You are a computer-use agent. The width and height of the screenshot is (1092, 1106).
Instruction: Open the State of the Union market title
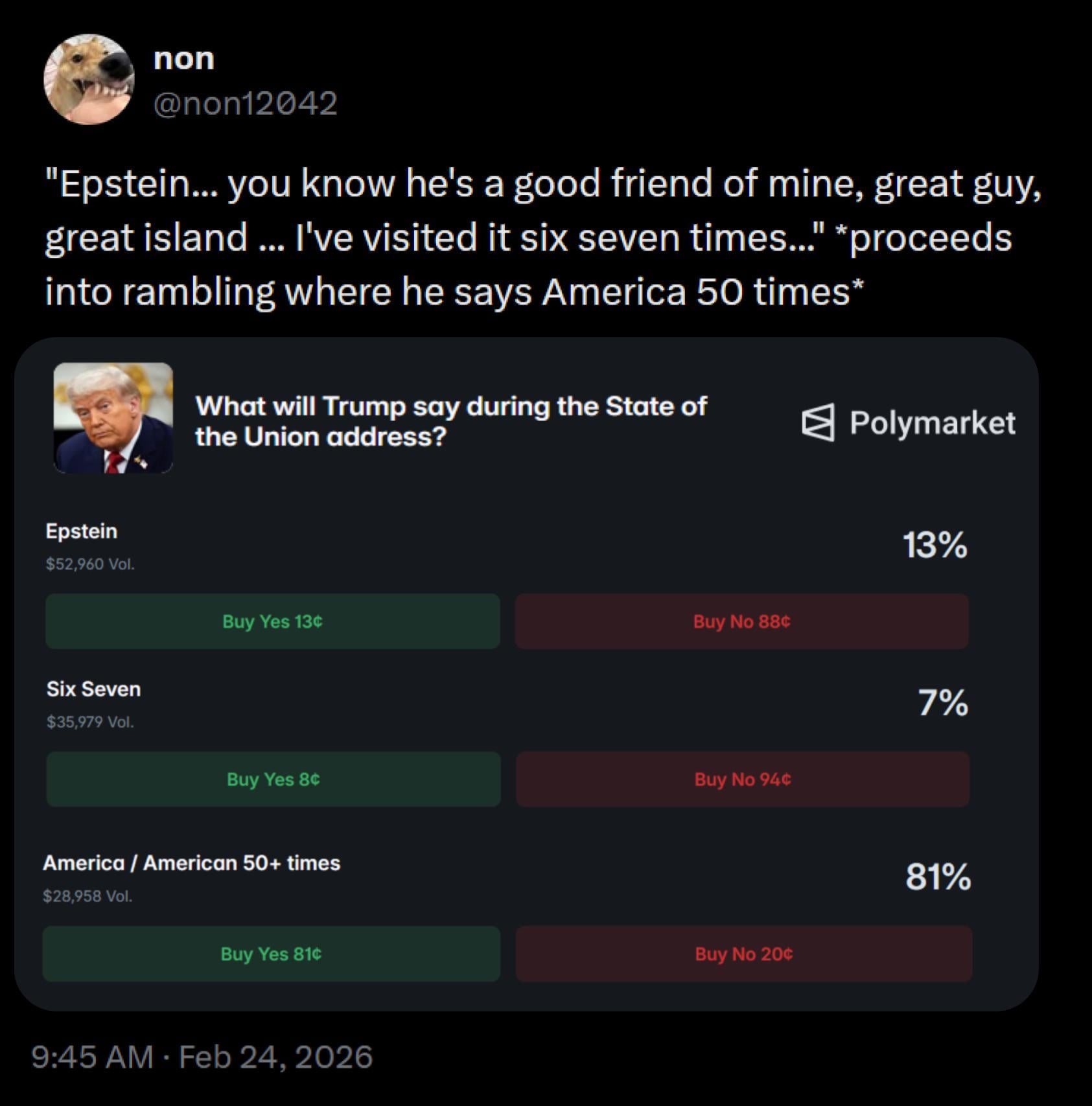click(451, 421)
